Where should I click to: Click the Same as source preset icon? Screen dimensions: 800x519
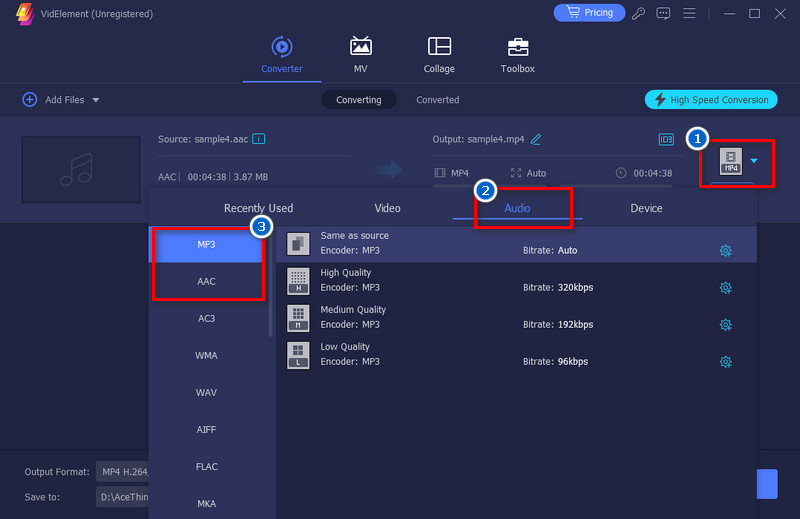tap(298, 244)
